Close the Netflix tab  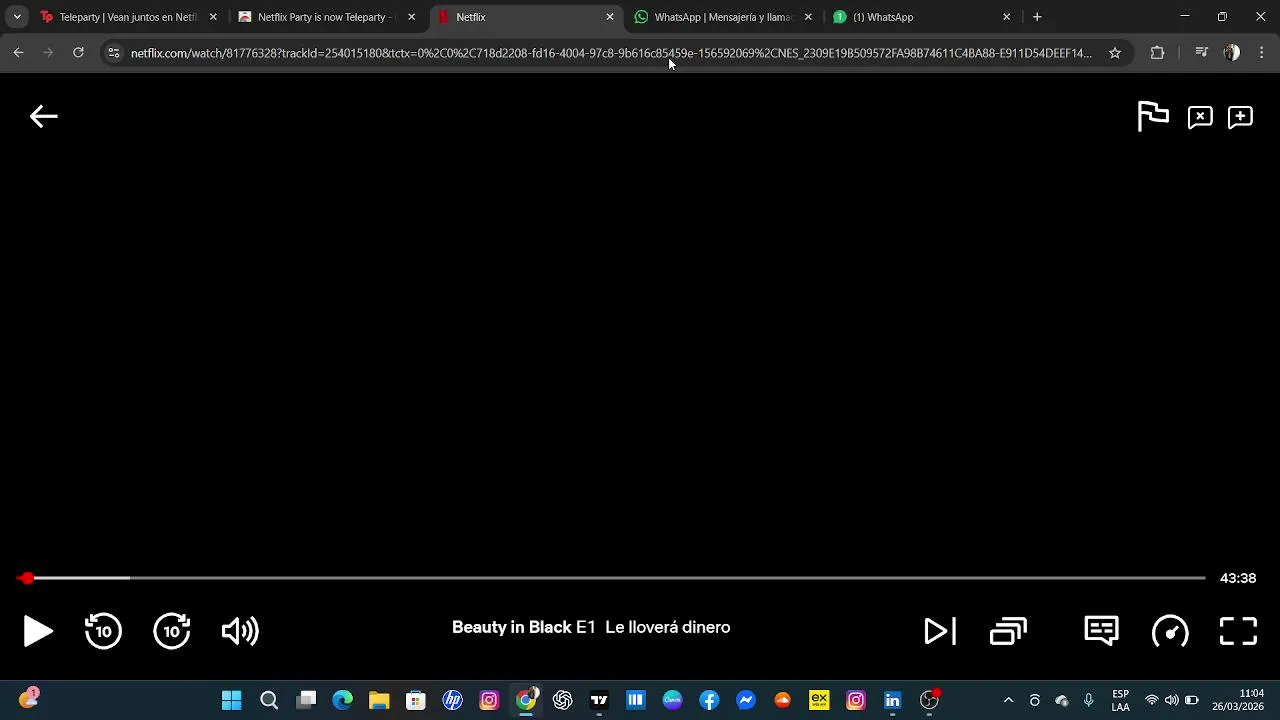coord(610,17)
